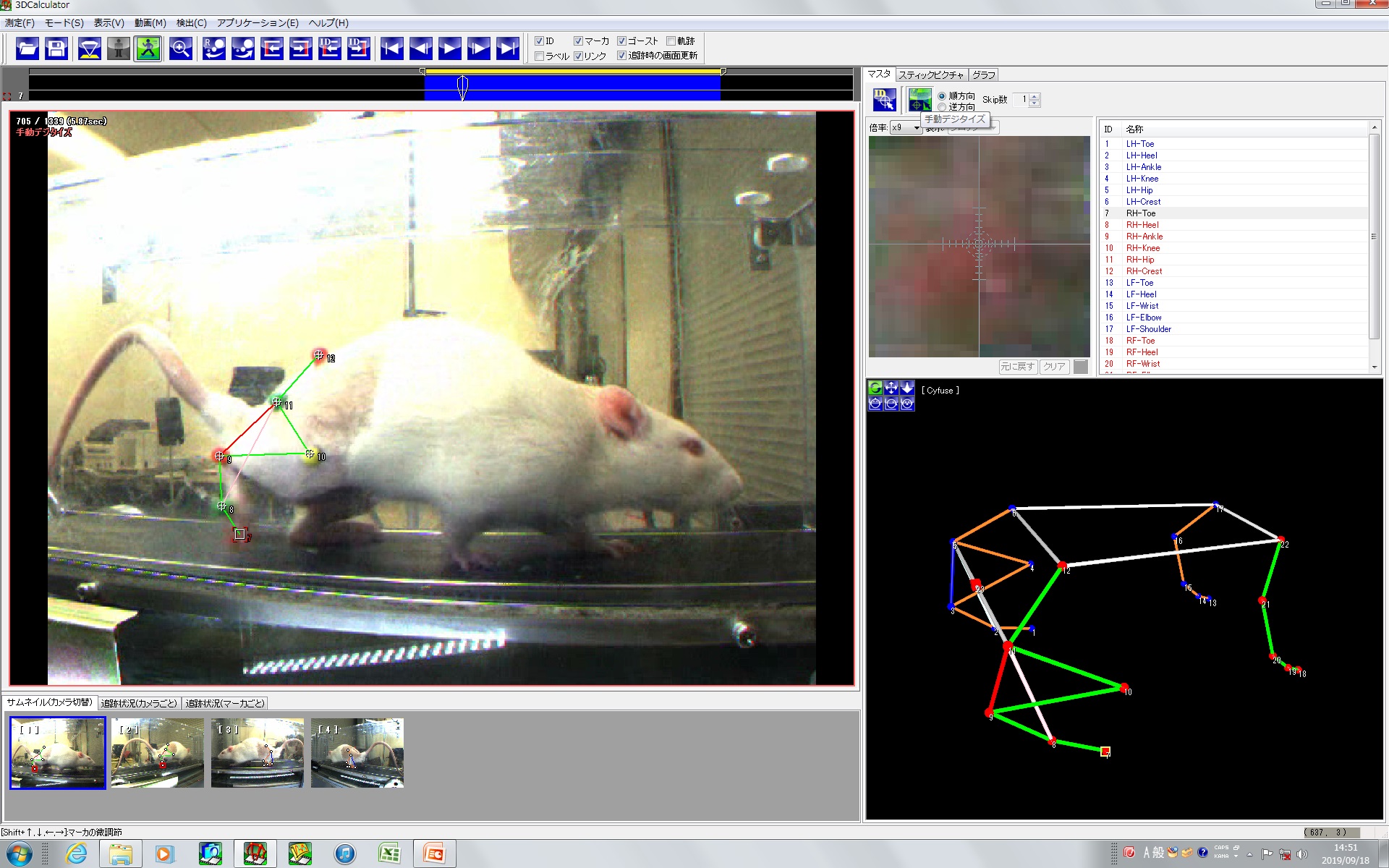This screenshot has height=868, width=1389.
Task: Enable the 軌跡 checkbox
Action: click(671, 41)
